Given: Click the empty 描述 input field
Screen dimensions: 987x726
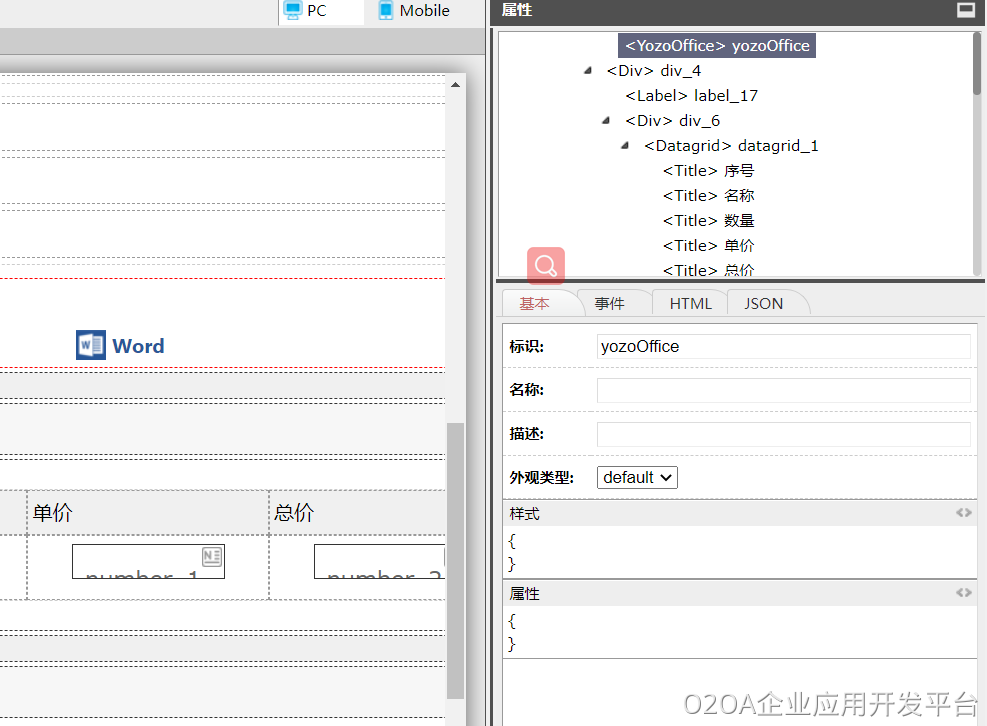Looking at the screenshot, I should click(x=783, y=434).
